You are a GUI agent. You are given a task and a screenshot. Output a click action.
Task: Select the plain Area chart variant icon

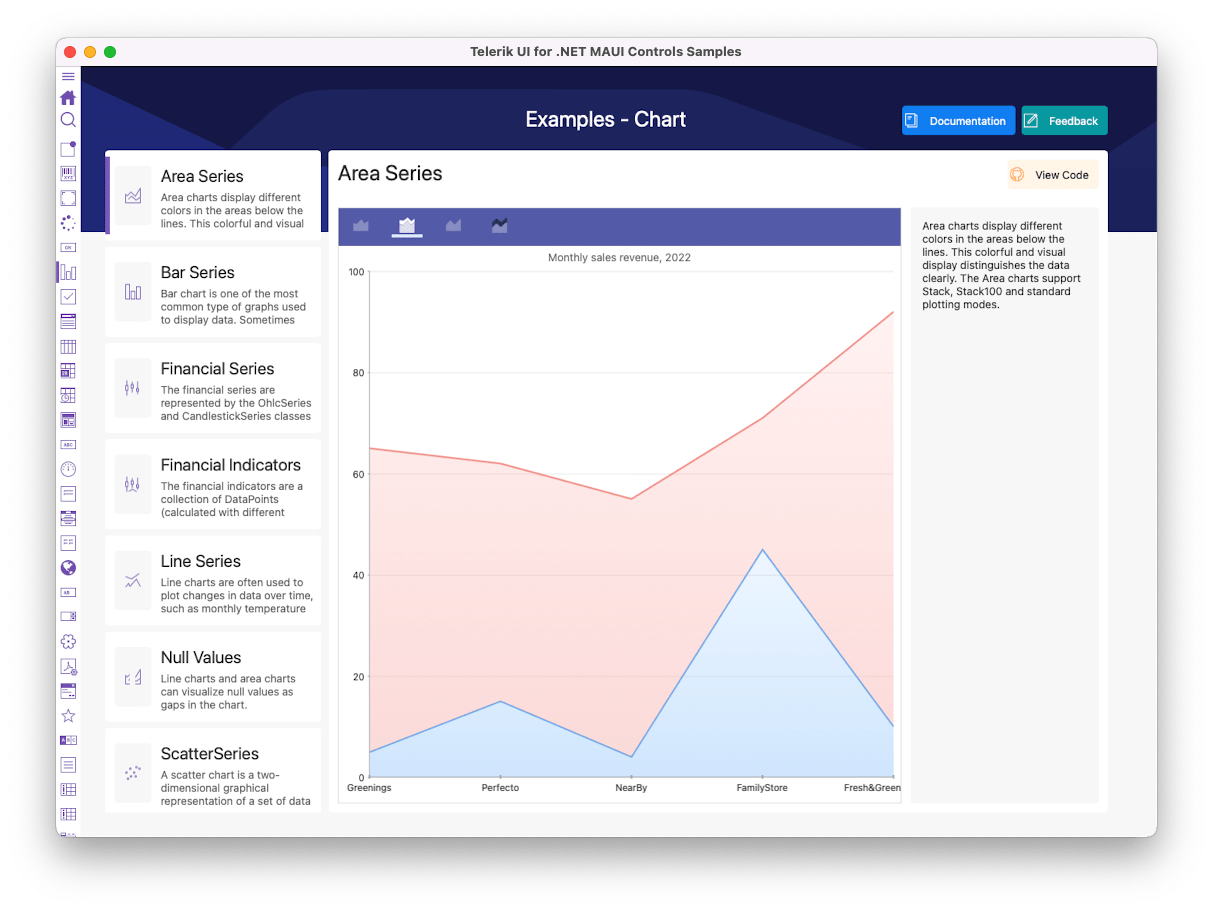tap(361, 226)
